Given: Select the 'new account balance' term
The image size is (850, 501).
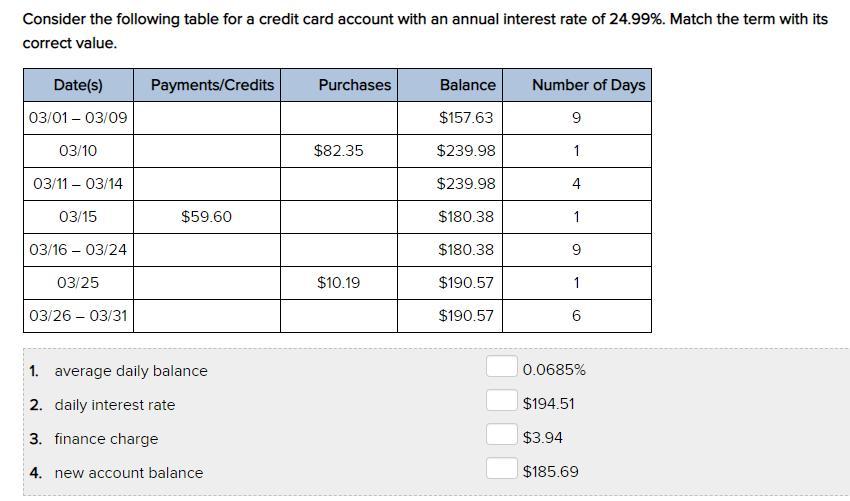Looking at the screenshot, I should pos(128,473).
